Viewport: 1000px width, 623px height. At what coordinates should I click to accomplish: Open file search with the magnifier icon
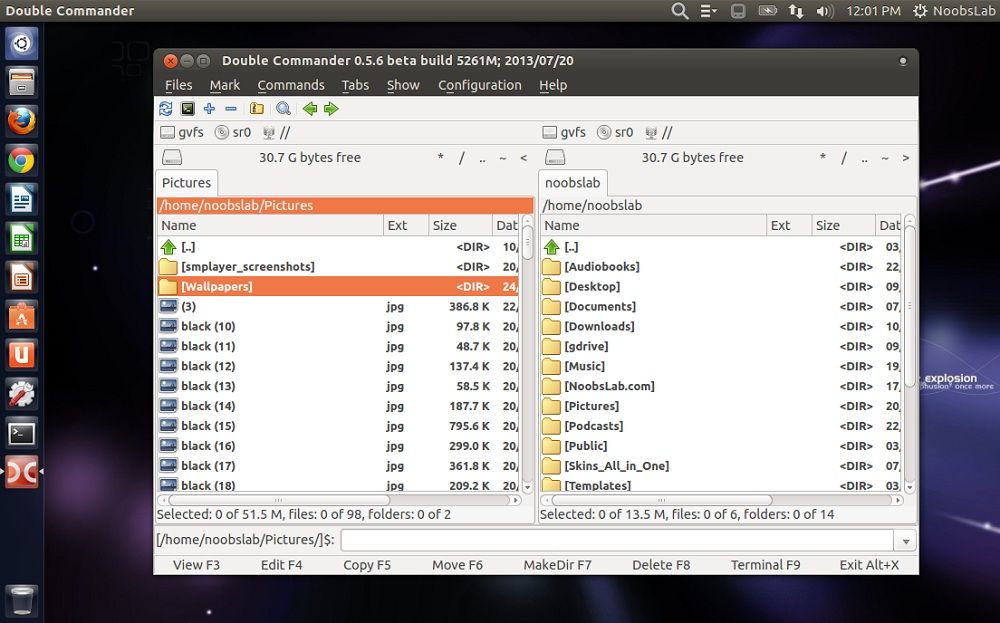pos(283,108)
